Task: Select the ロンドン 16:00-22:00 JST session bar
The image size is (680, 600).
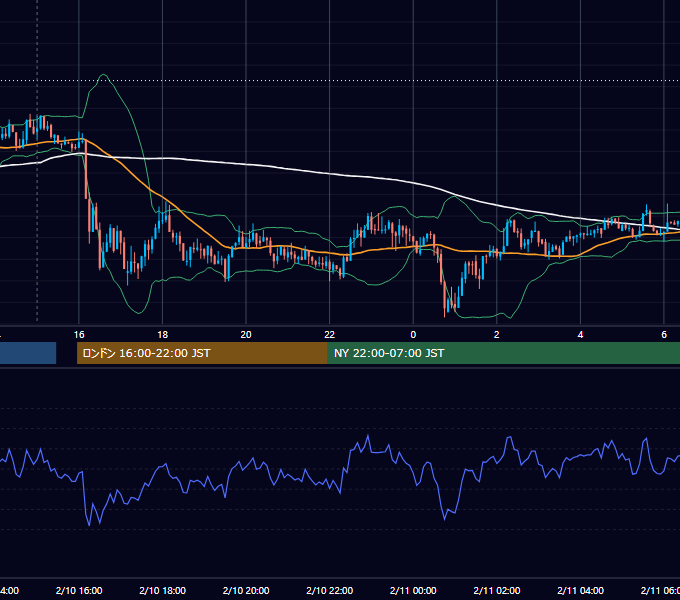Action: (x=202, y=353)
